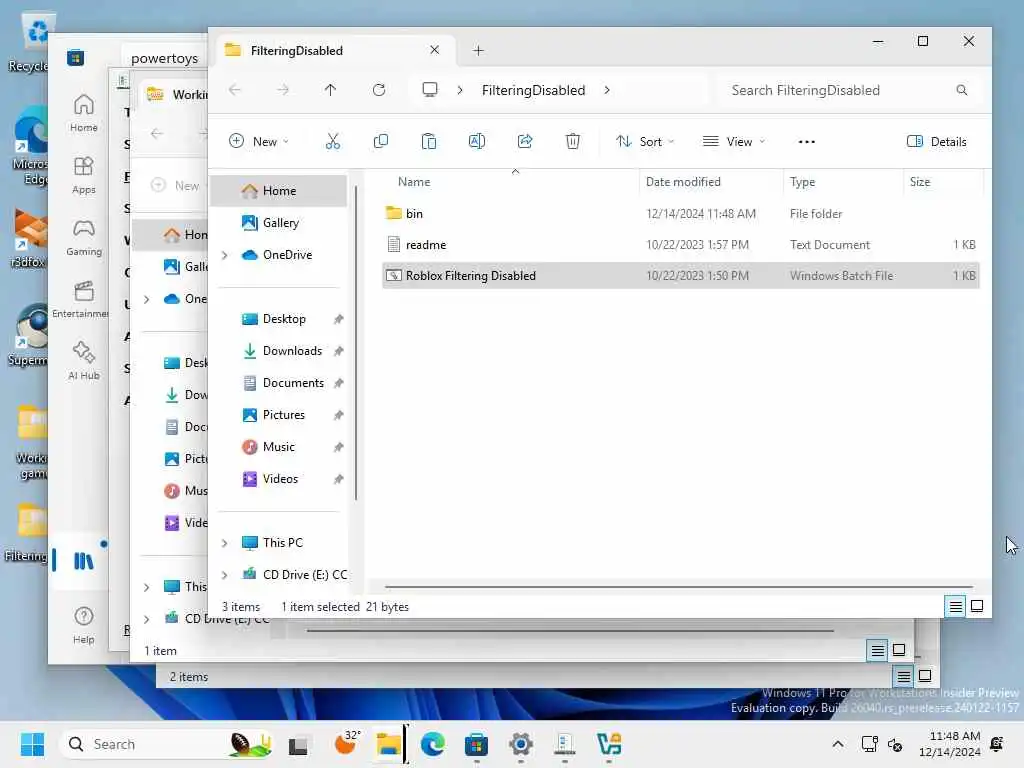Viewport: 1024px width, 768px height.
Task: Select Gallery in navigation pane
Action: tap(279, 223)
